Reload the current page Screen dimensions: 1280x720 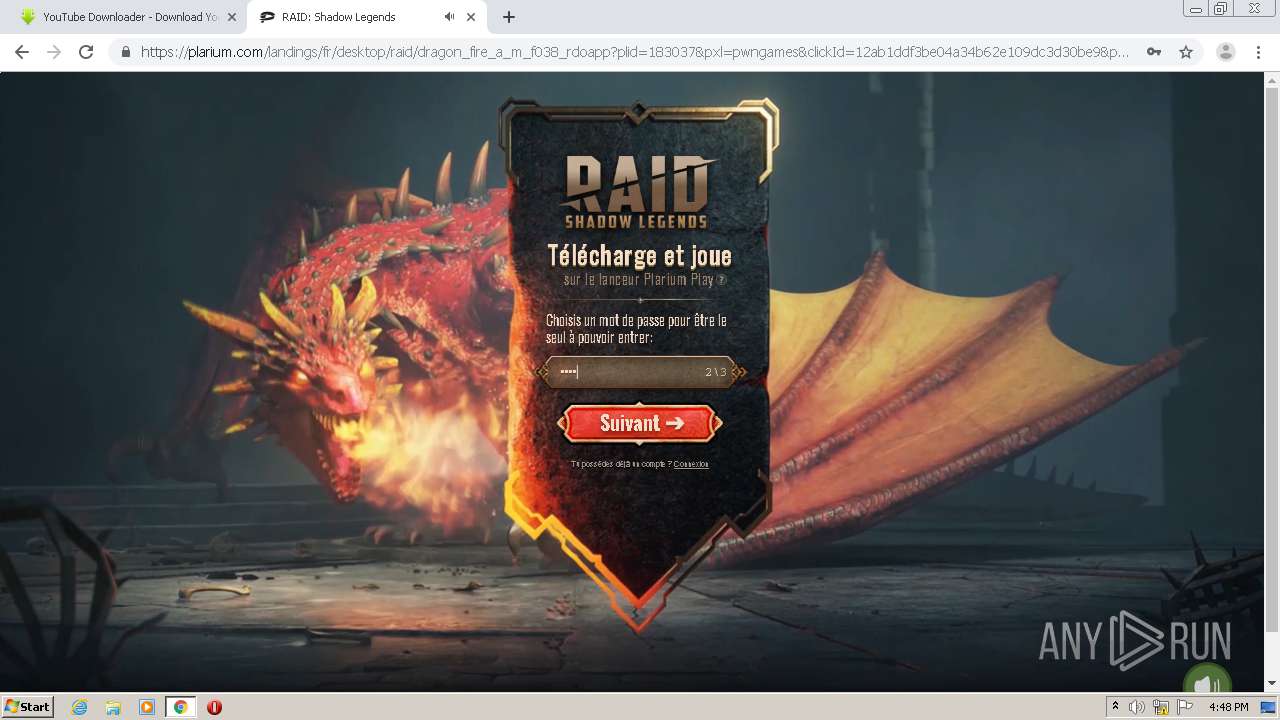(x=86, y=52)
